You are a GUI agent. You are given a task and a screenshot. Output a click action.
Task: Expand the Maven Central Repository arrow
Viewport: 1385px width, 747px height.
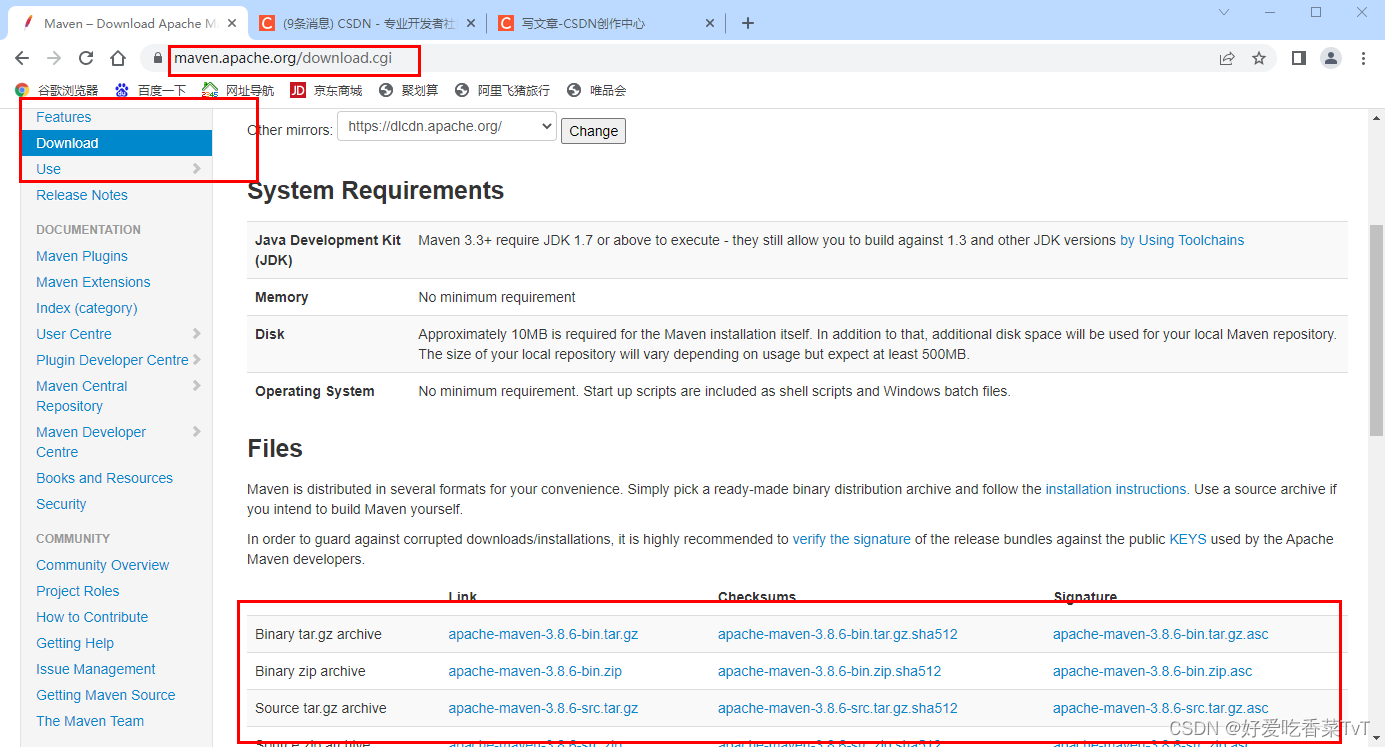pyautogui.click(x=197, y=386)
